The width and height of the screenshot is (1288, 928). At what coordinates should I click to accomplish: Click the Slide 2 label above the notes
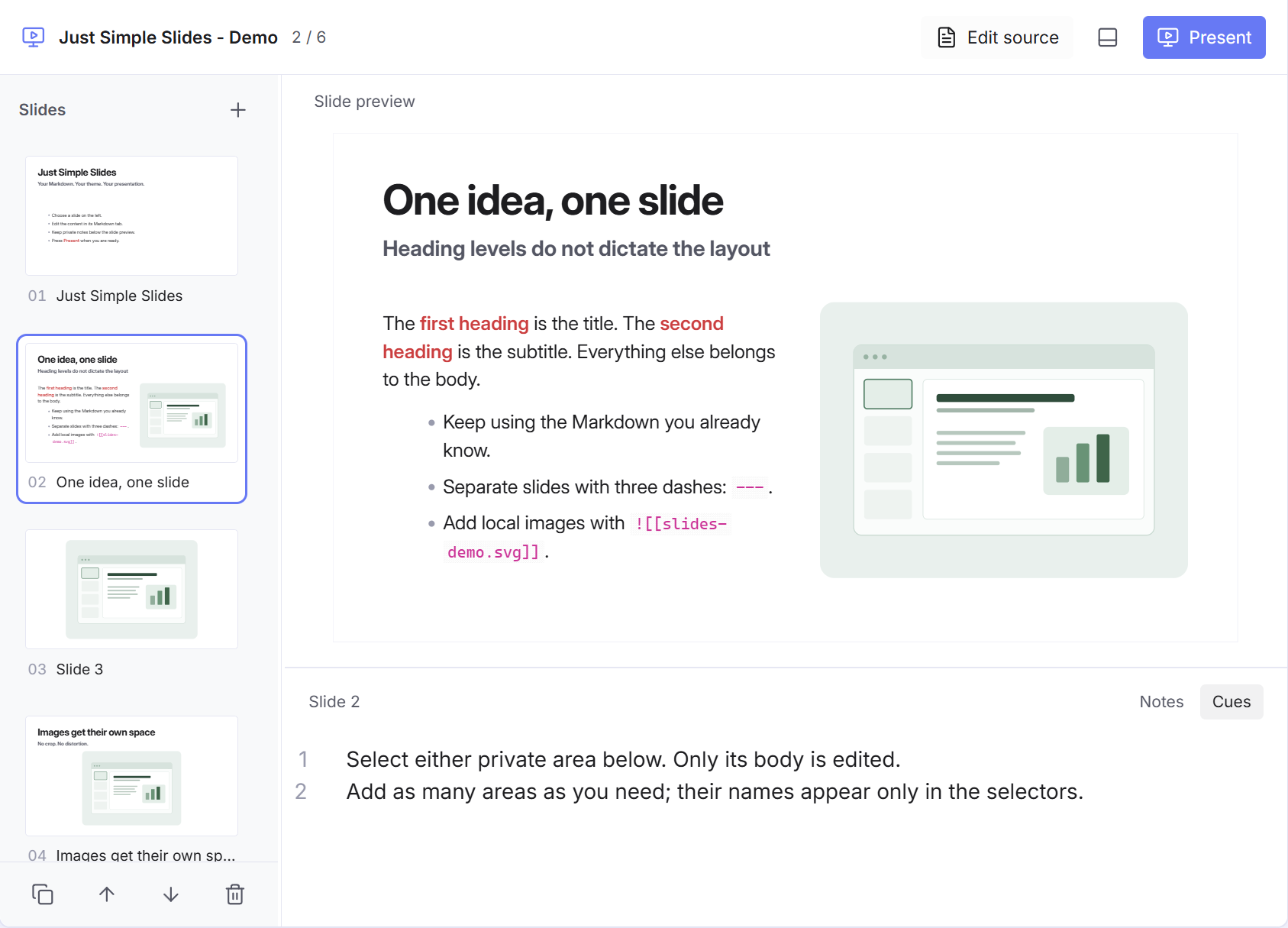334,702
